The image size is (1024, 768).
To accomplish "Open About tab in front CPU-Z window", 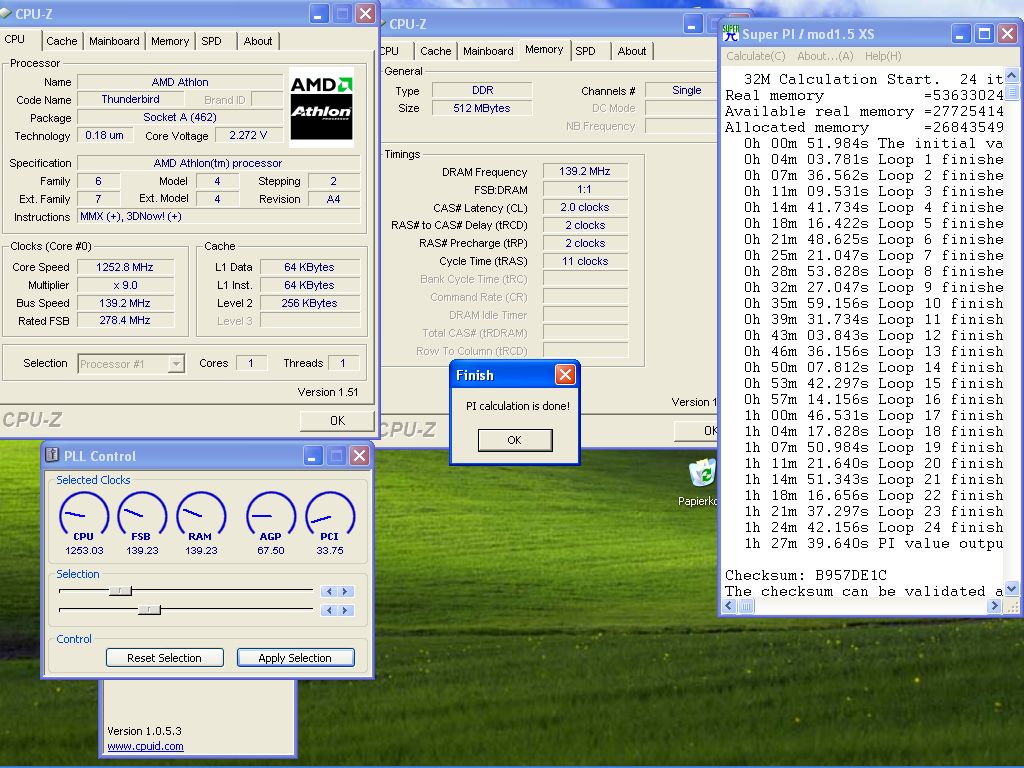I will pos(257,41).
